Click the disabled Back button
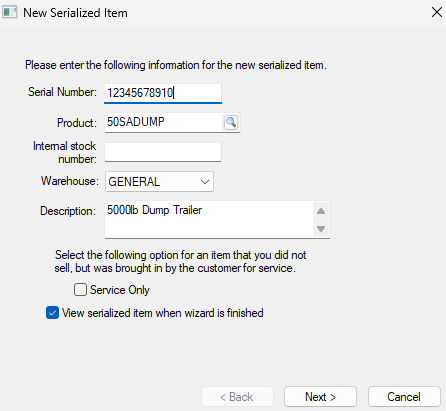 pyautogui.click(x=237, y=397)
